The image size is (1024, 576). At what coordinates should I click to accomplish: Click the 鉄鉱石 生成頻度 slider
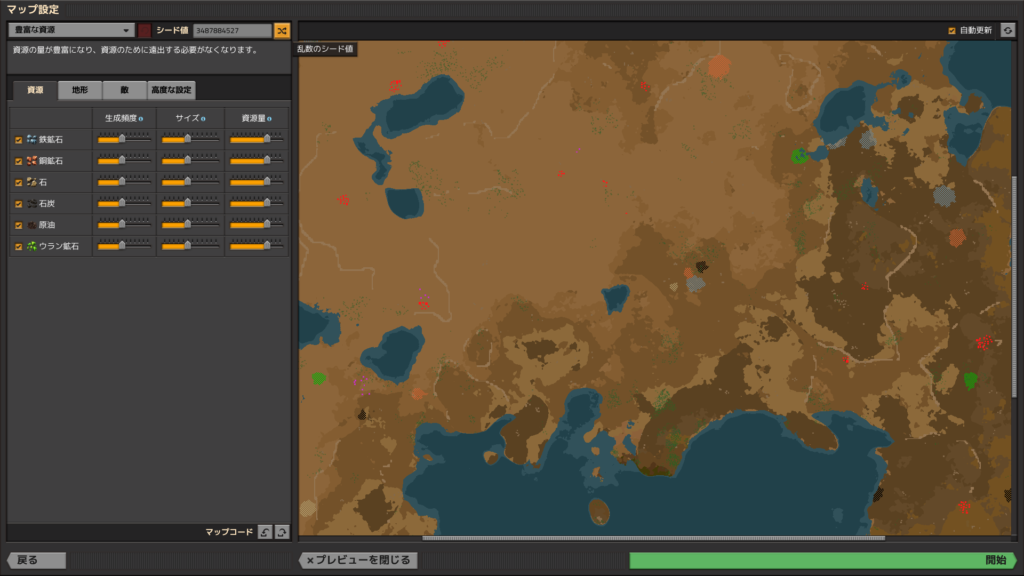coord(124,138)
